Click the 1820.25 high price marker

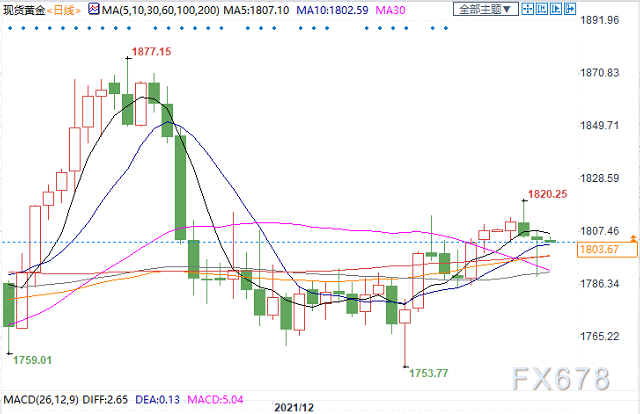tap(547, 194)
